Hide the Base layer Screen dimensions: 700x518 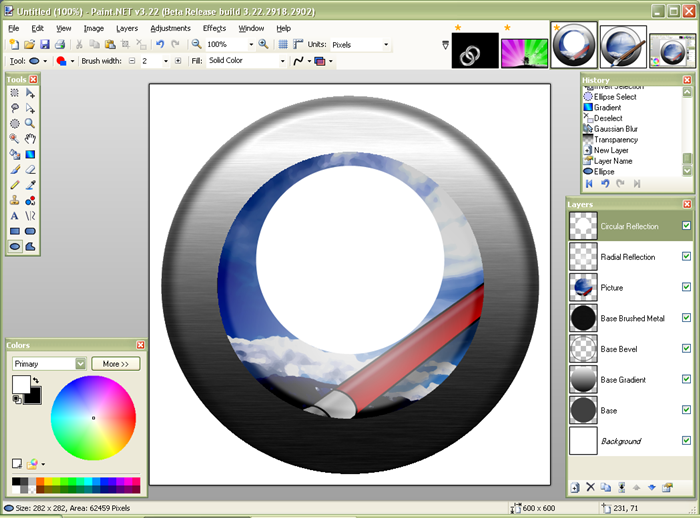[686, 410]
